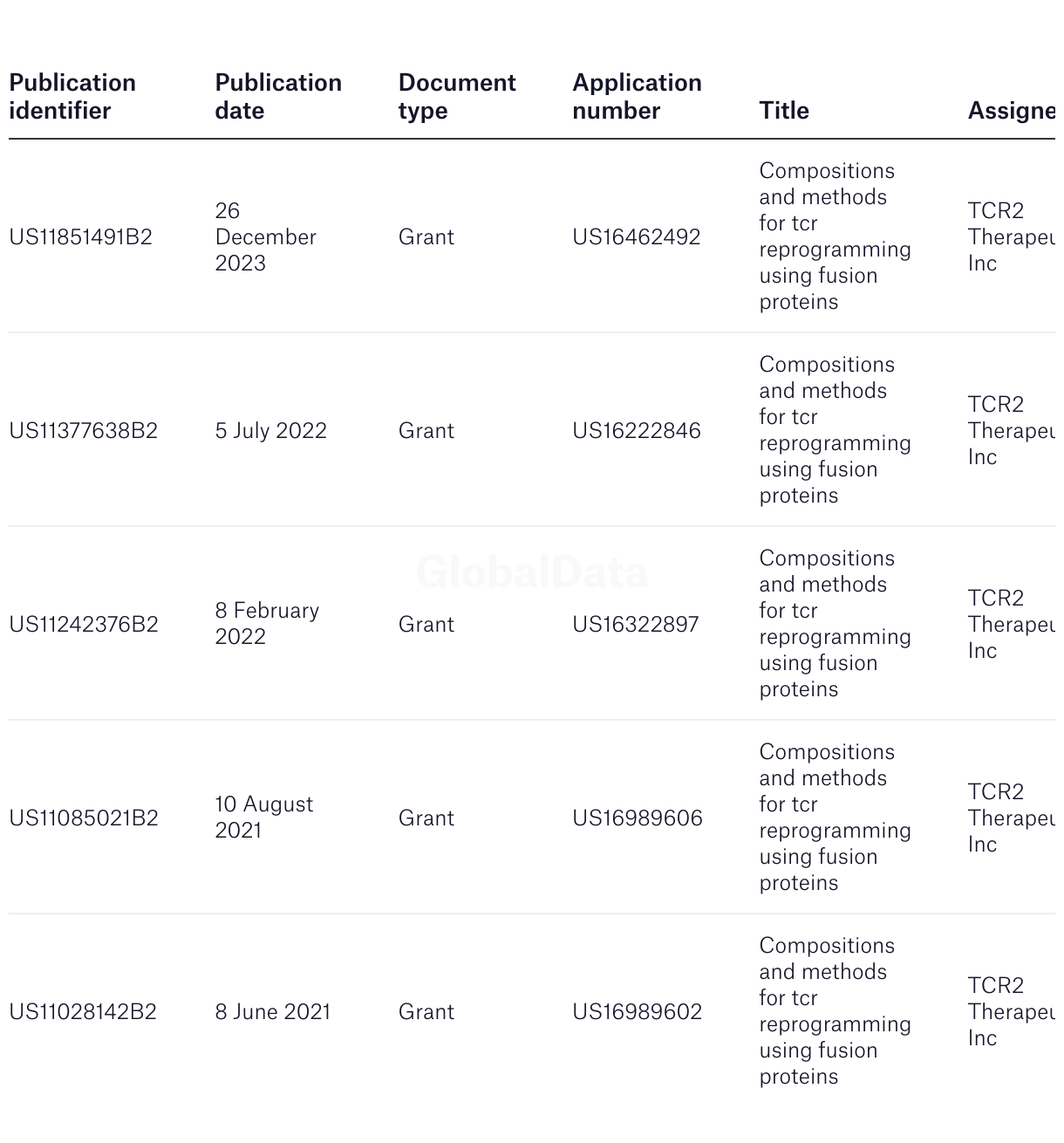Click application number US16989606
Image resolution: width=1064 pixels, height=1143 pixels.
[638, 818]
